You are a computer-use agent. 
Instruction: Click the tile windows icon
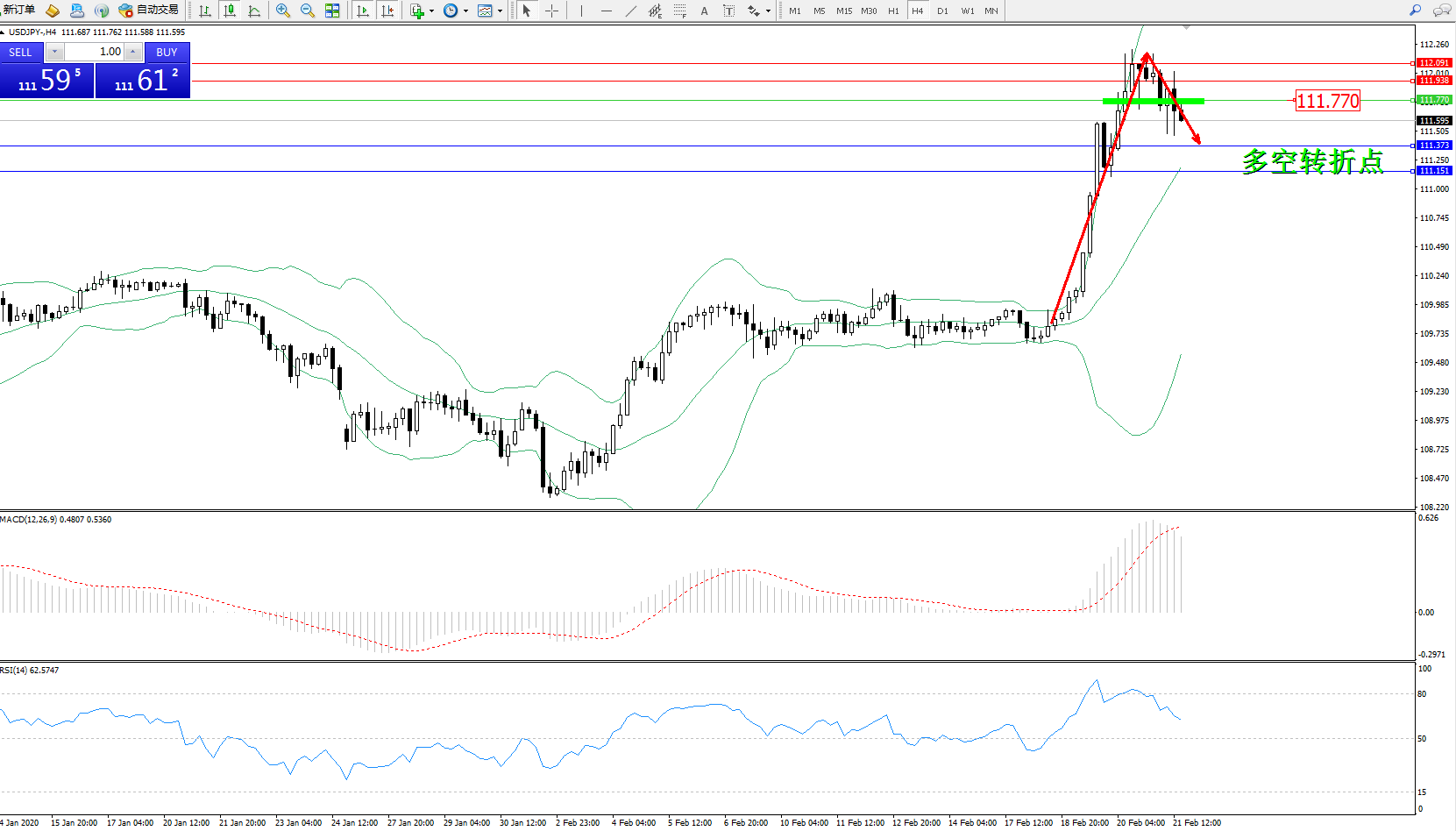point(332,11)
